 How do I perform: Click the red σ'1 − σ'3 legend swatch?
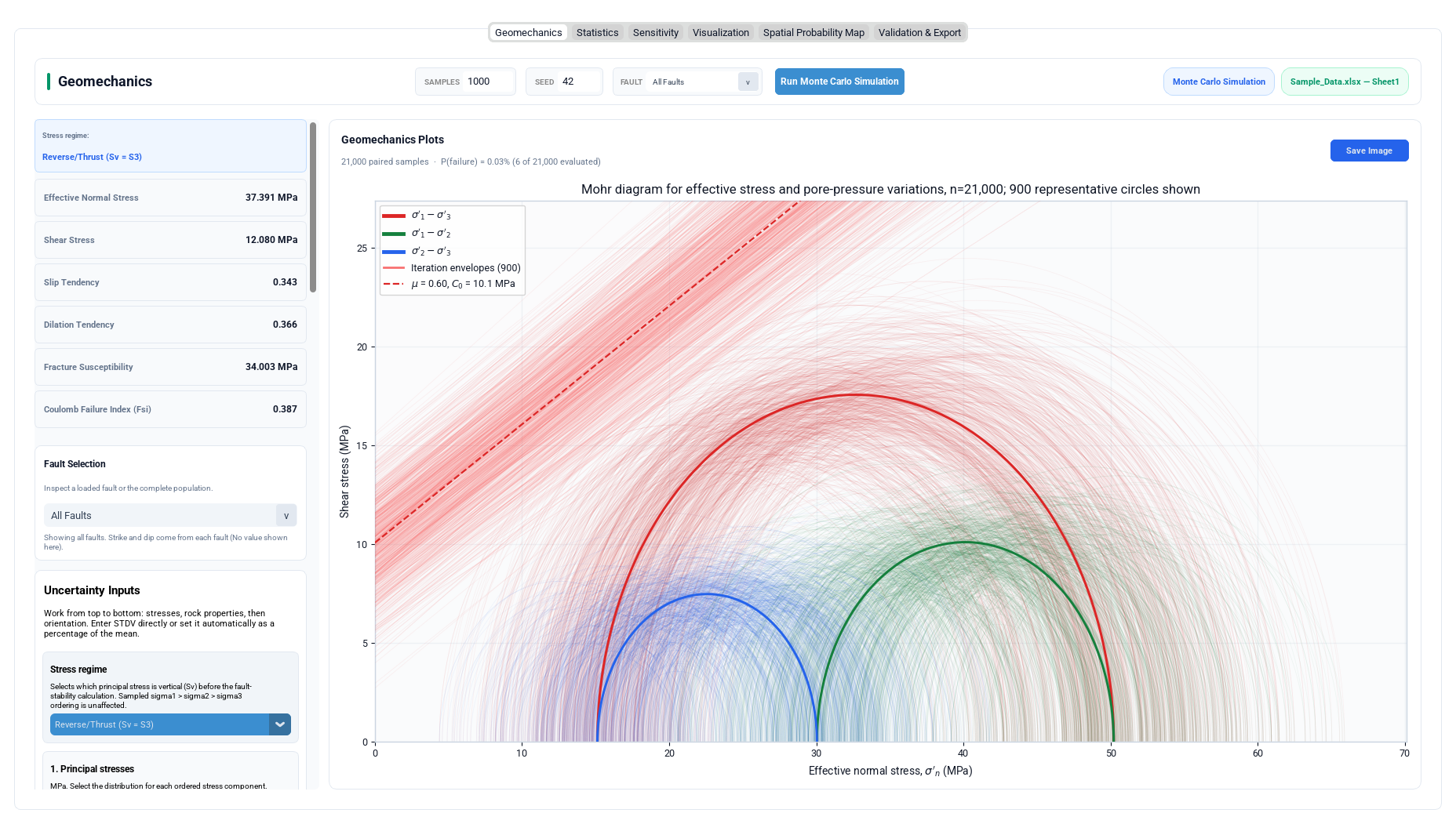coord(394,216)
